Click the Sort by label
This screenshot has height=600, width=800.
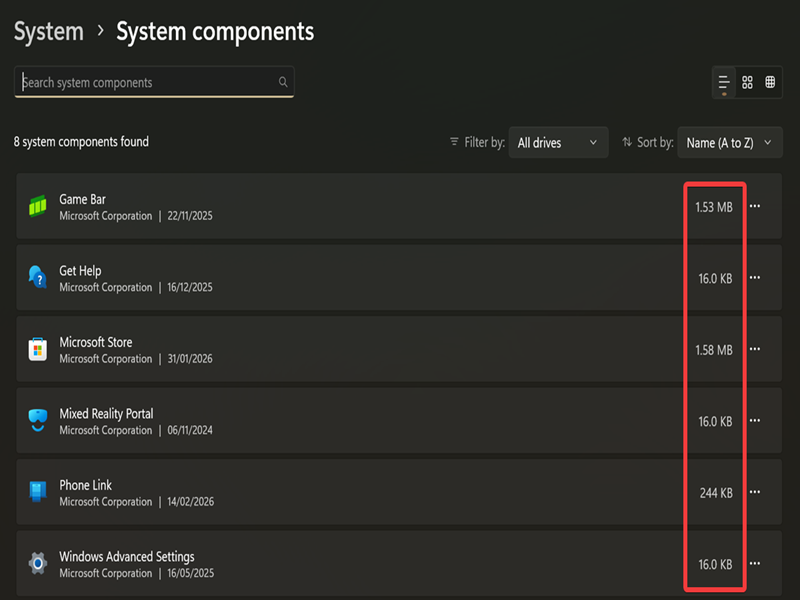click(655, 142)
